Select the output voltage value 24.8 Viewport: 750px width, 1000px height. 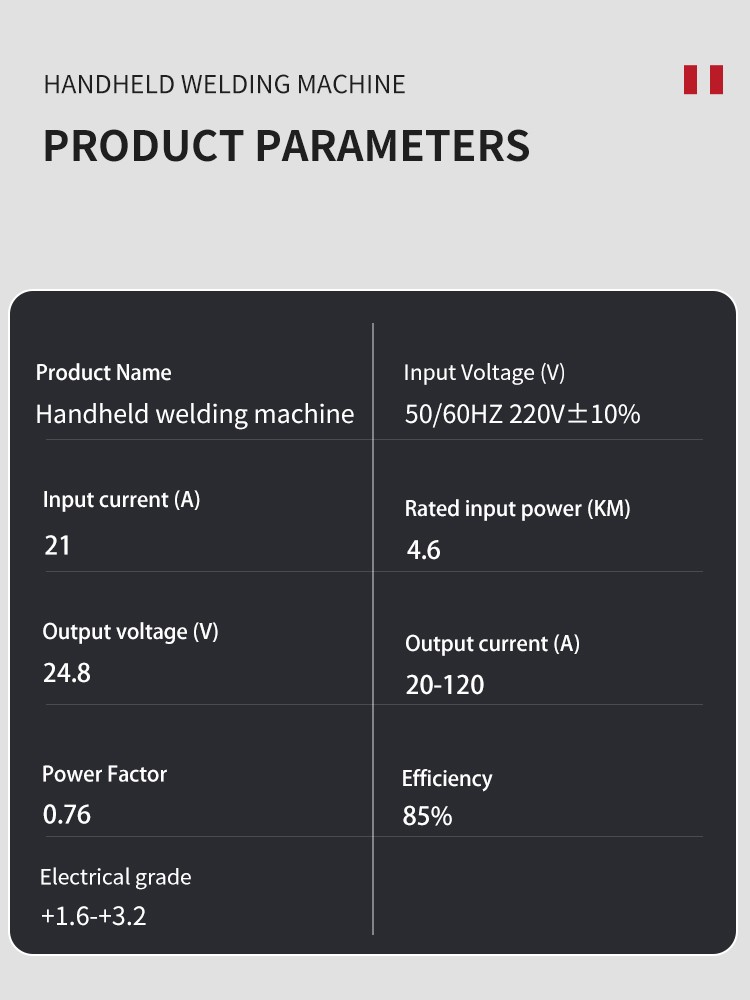[x=67, y=673]
